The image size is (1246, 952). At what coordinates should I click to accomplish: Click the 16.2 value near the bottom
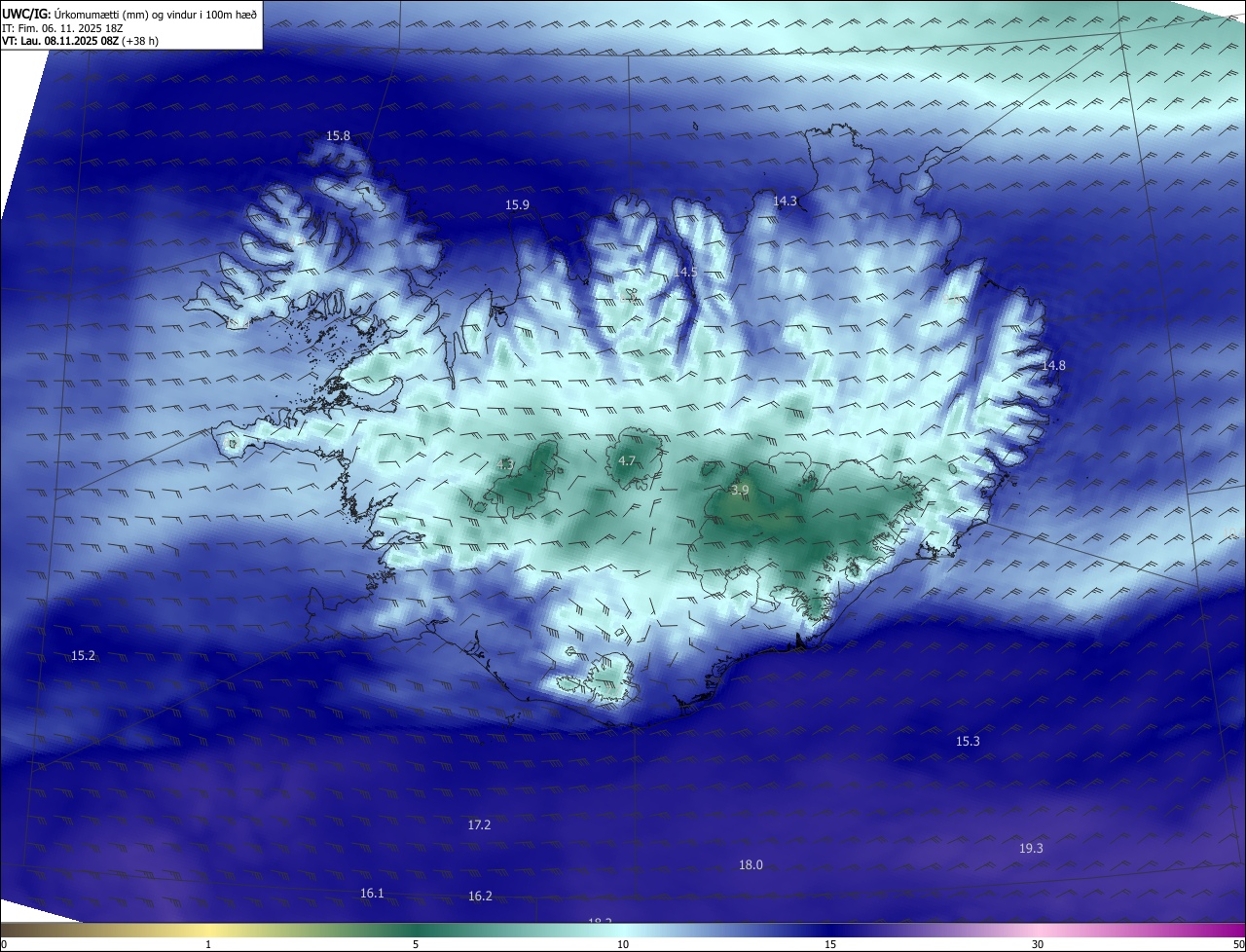coord(480,897)
